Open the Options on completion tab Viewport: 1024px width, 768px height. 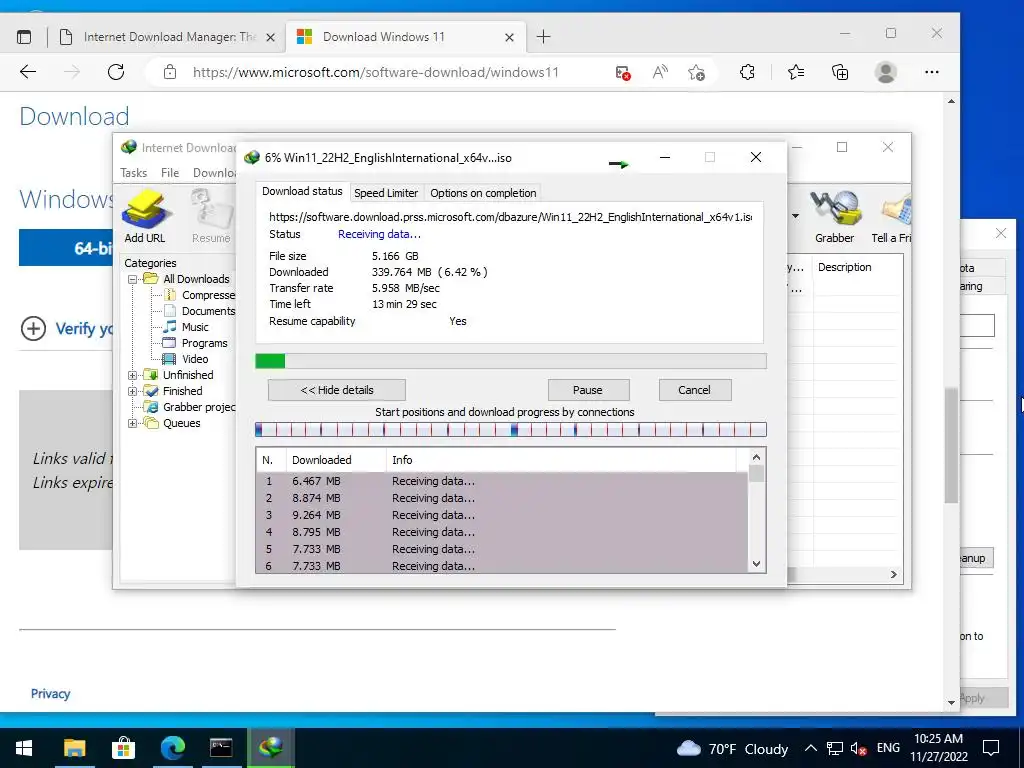click(483, 193)
